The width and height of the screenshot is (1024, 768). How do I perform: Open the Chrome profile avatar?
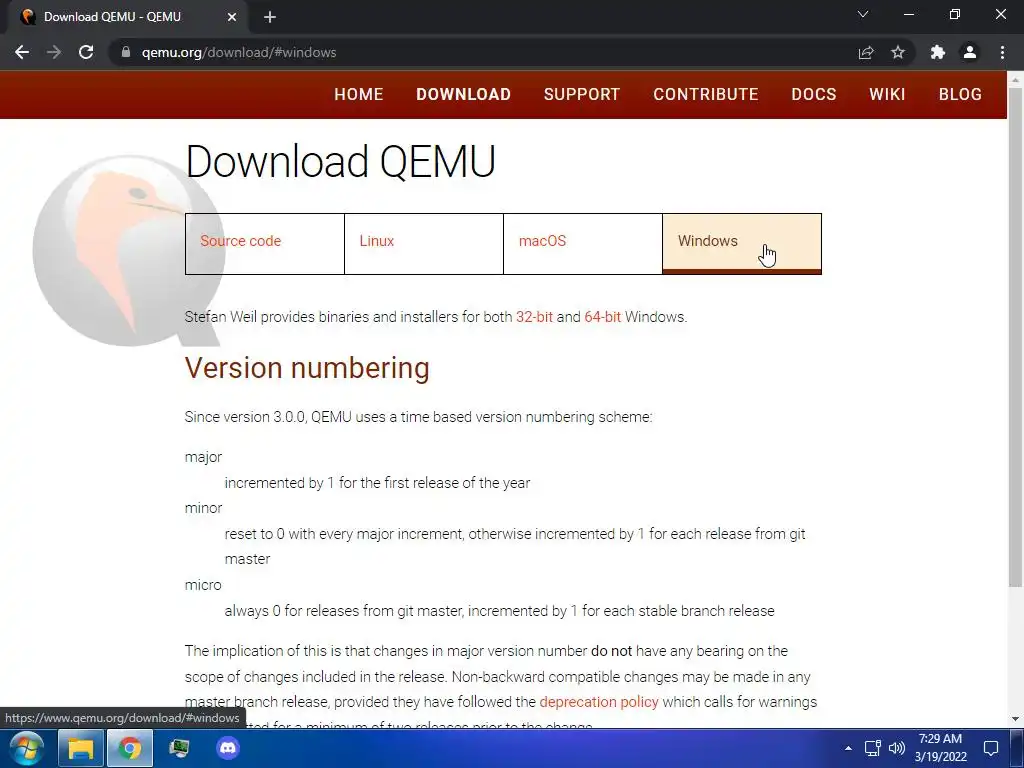[x=970, y=52]
